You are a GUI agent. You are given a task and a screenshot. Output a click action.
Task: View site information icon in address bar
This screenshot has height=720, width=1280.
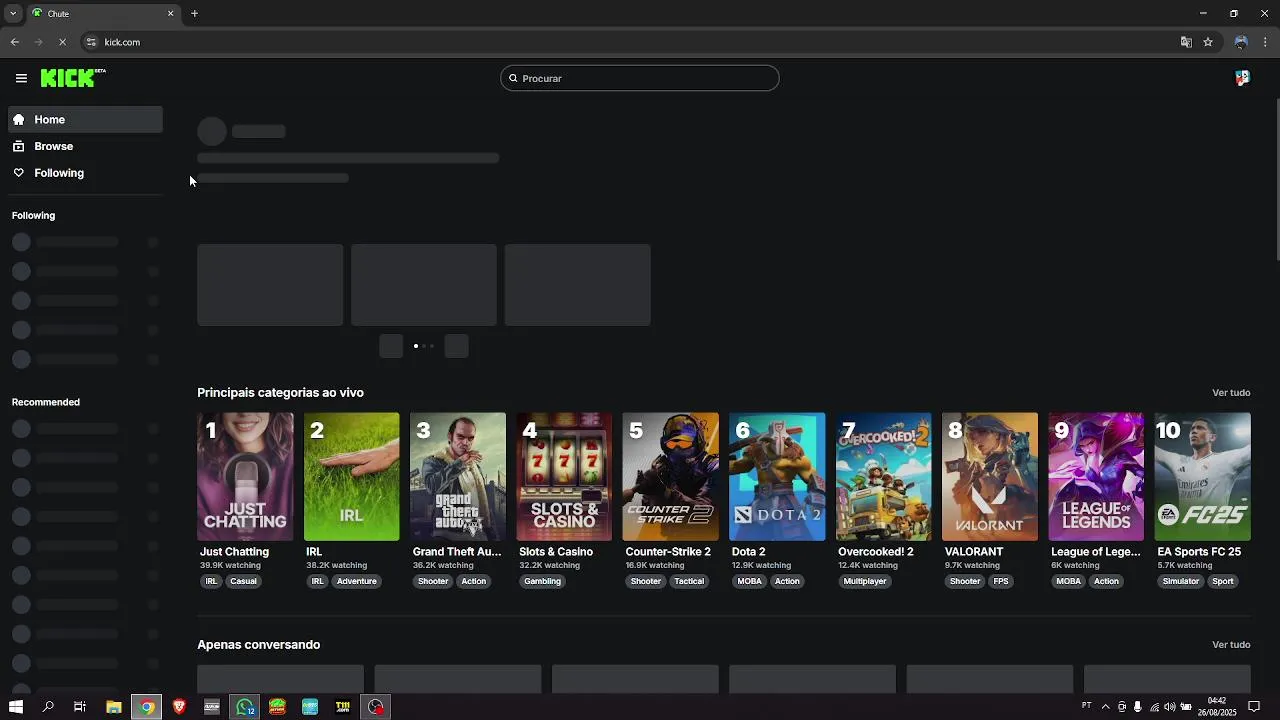pyautogui.click(x=91, y=42)
